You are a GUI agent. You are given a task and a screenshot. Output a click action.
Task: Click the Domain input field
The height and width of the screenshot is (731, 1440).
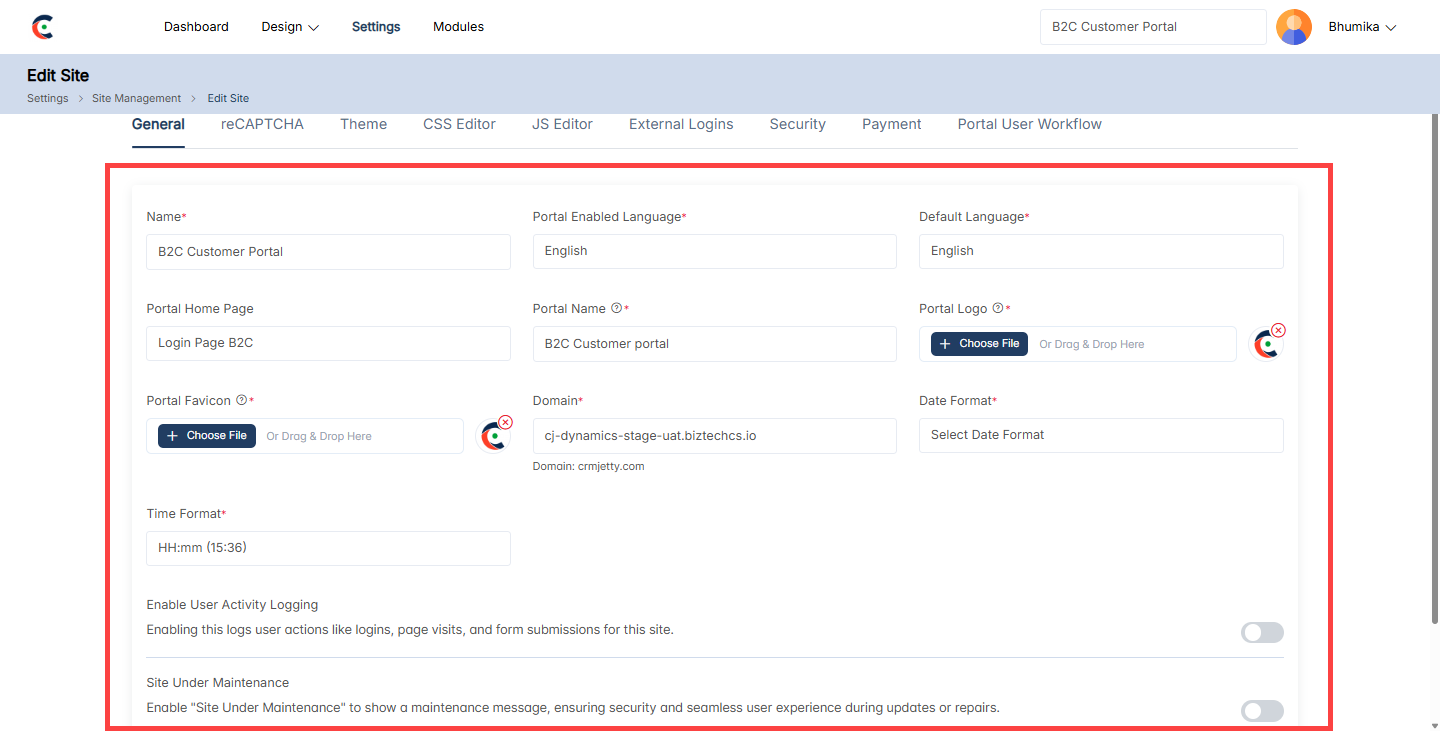(x=714, y=436)
